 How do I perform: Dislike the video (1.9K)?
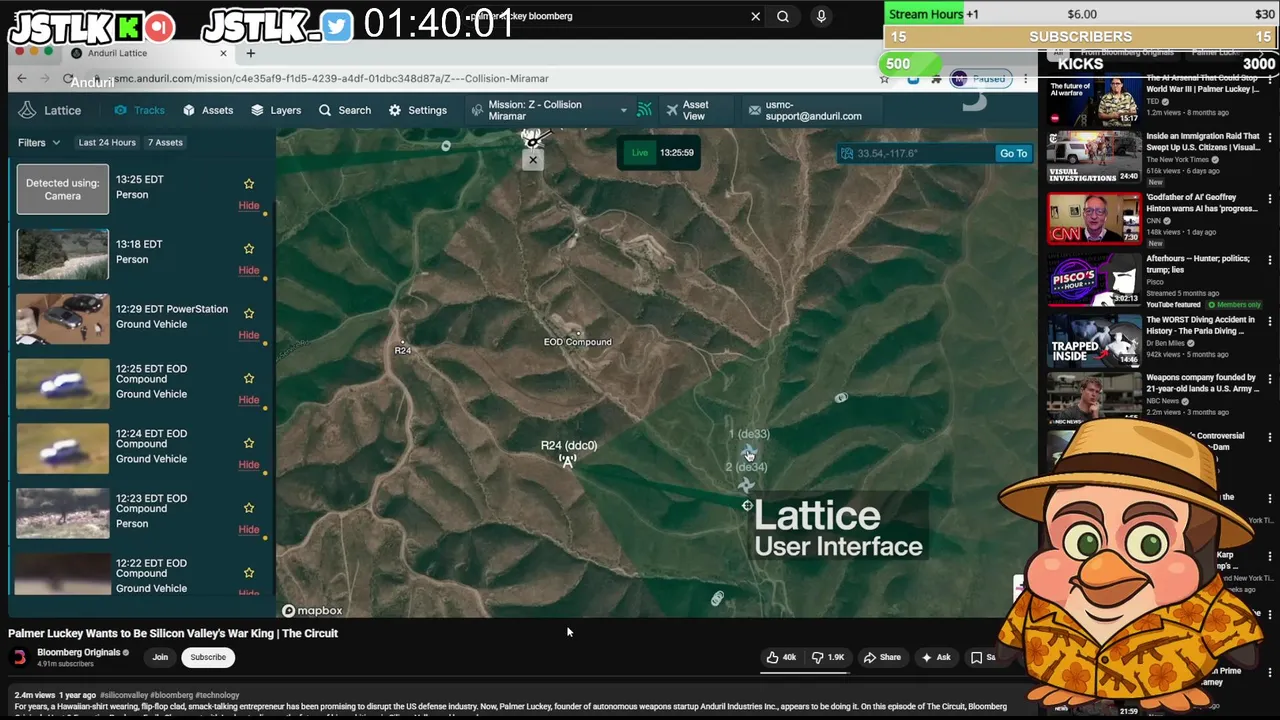(x=829, y=657)
